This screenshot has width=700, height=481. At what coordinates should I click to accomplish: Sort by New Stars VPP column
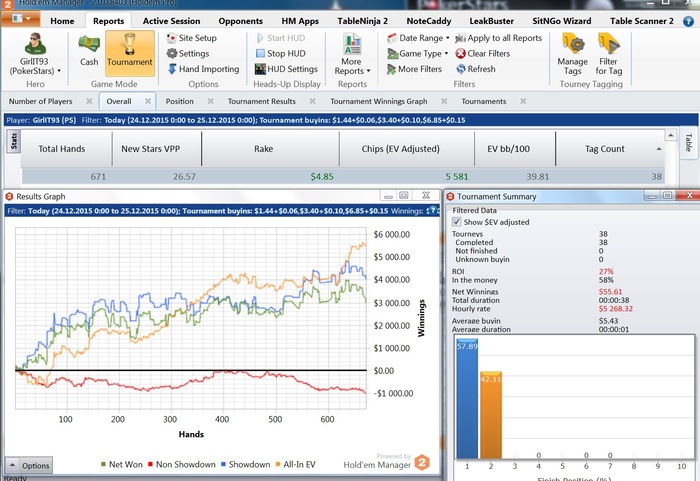(x=157, y=149)
